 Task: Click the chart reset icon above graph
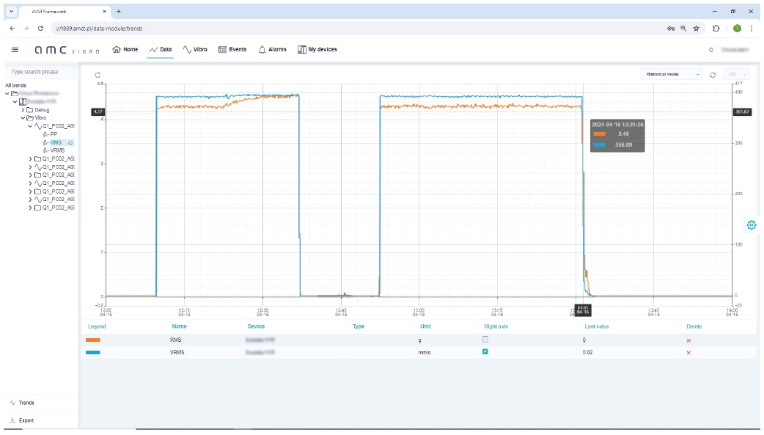pos(97,75)
